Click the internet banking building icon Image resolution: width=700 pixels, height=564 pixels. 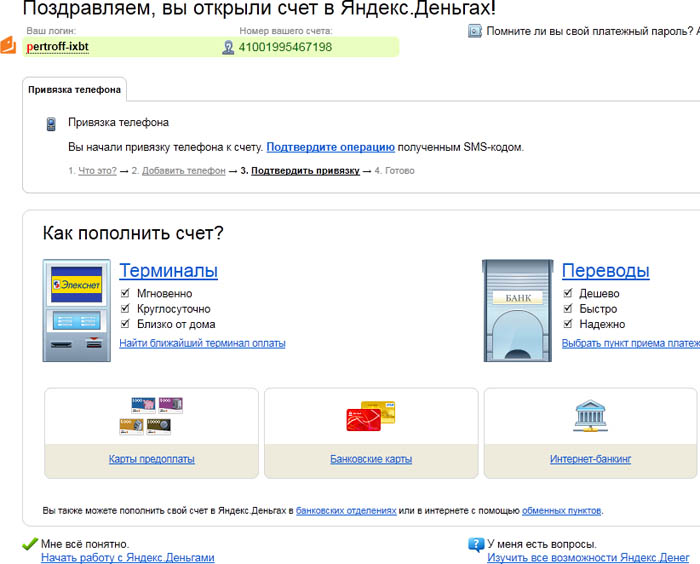click(x=590, y=416)
